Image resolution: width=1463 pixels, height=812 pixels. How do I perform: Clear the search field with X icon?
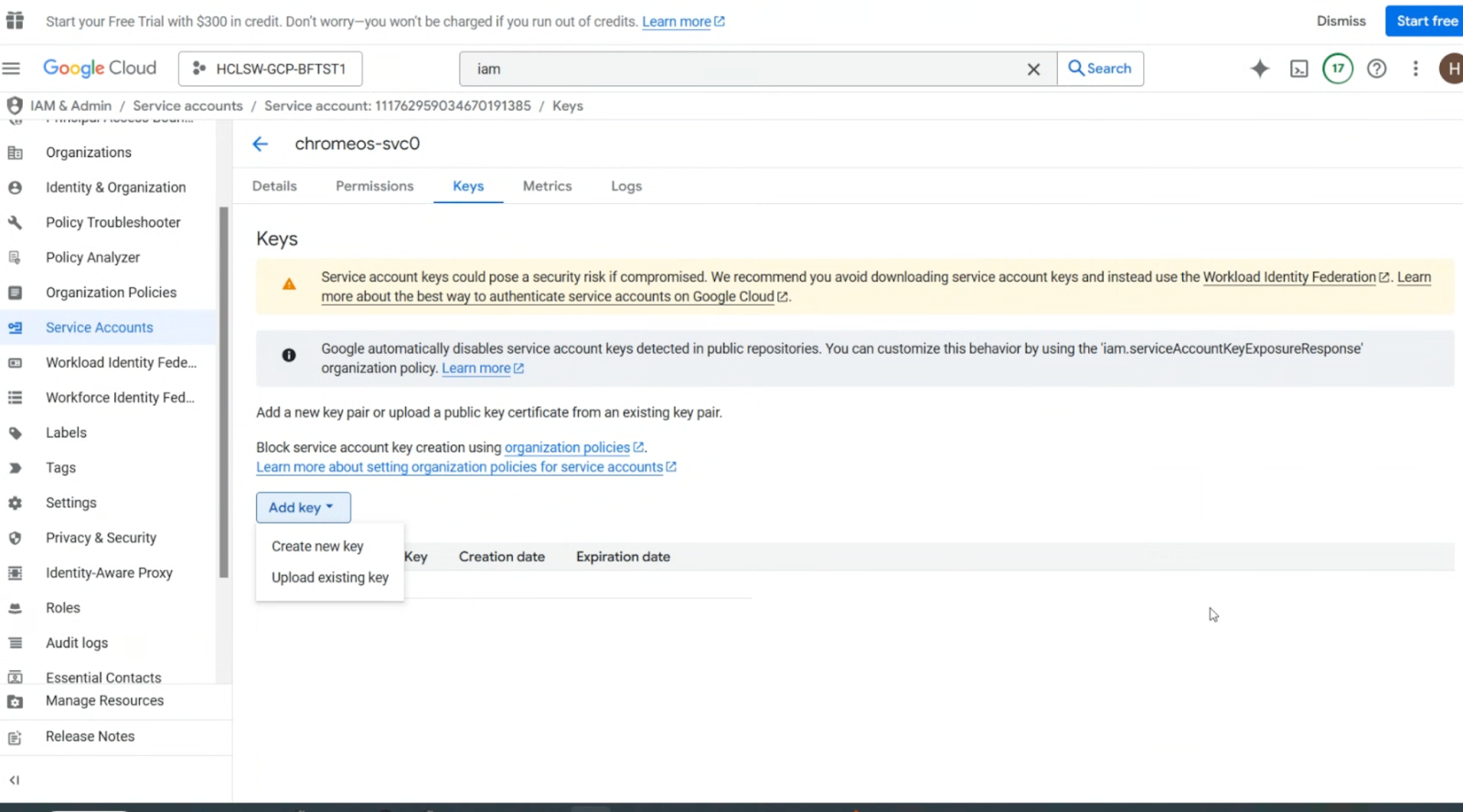coord(1033,69)
